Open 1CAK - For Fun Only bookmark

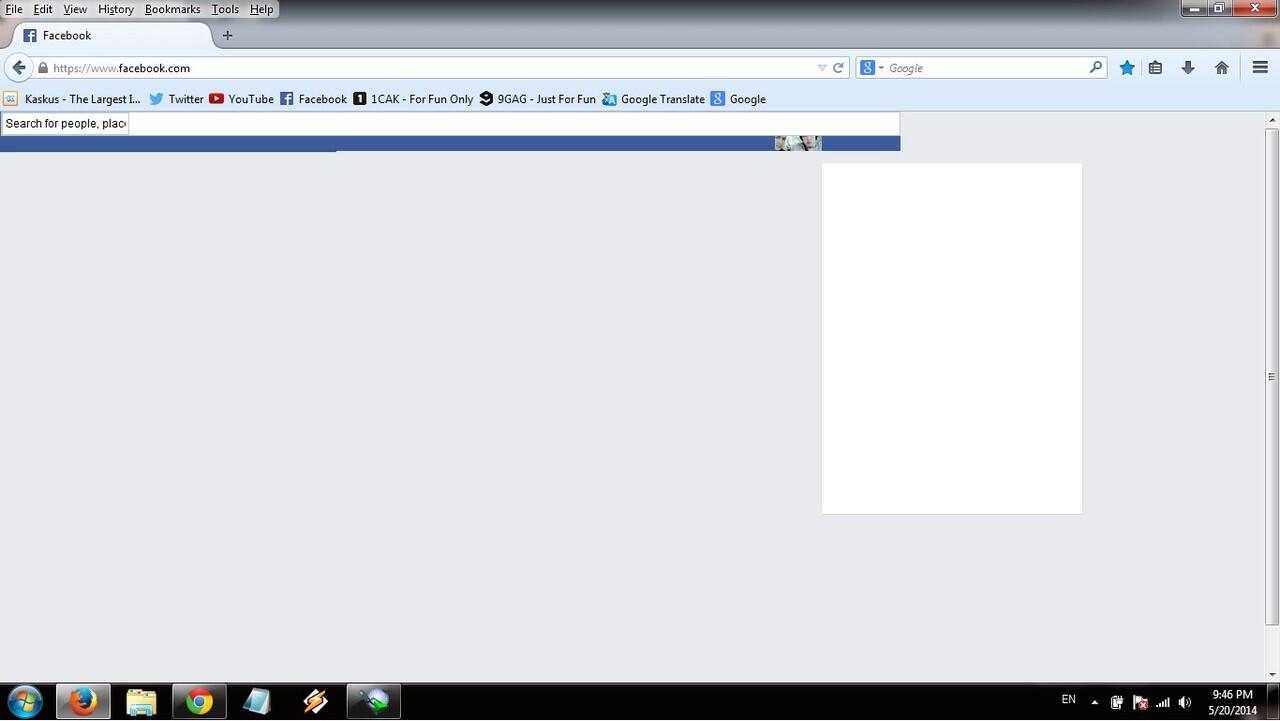click(413, 99)
